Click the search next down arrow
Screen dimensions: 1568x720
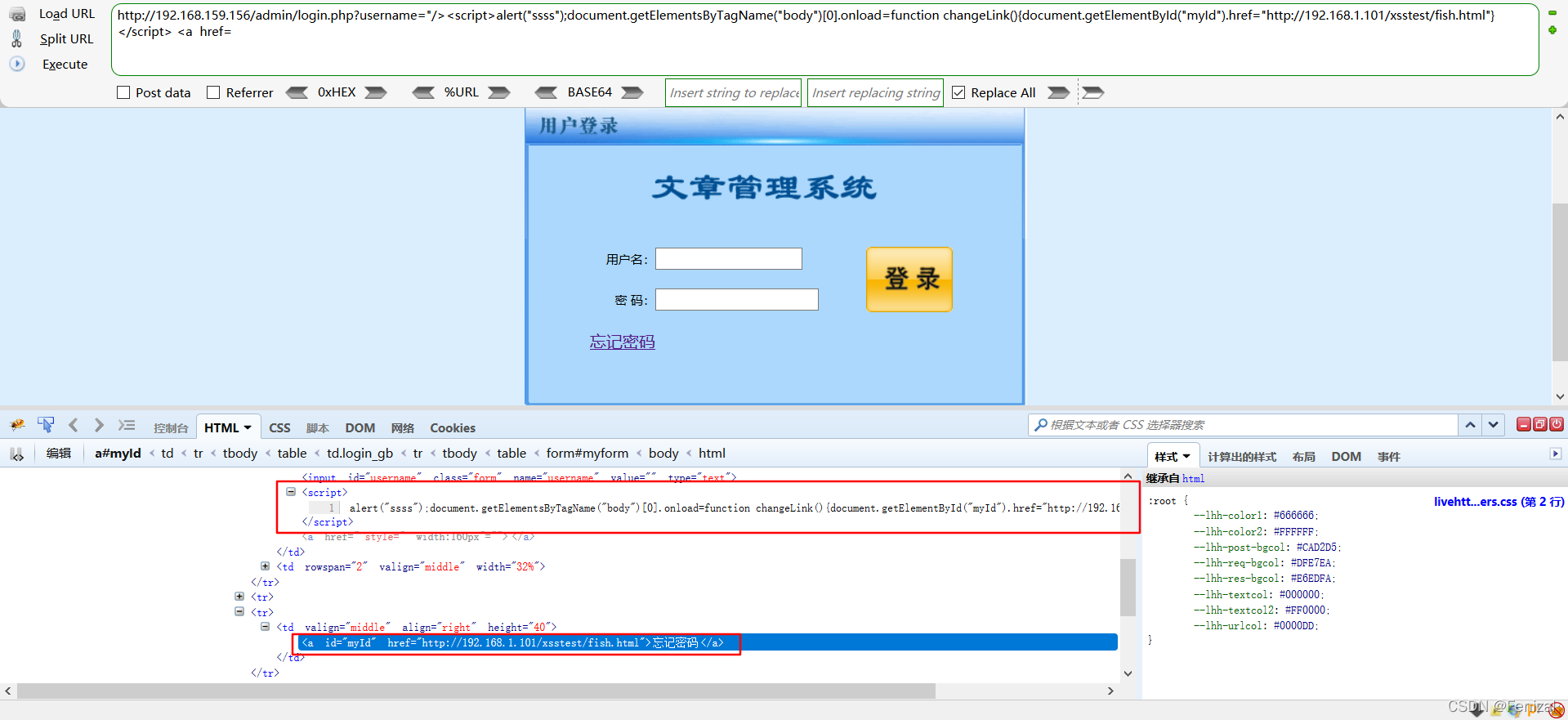tap(1494, 425)
